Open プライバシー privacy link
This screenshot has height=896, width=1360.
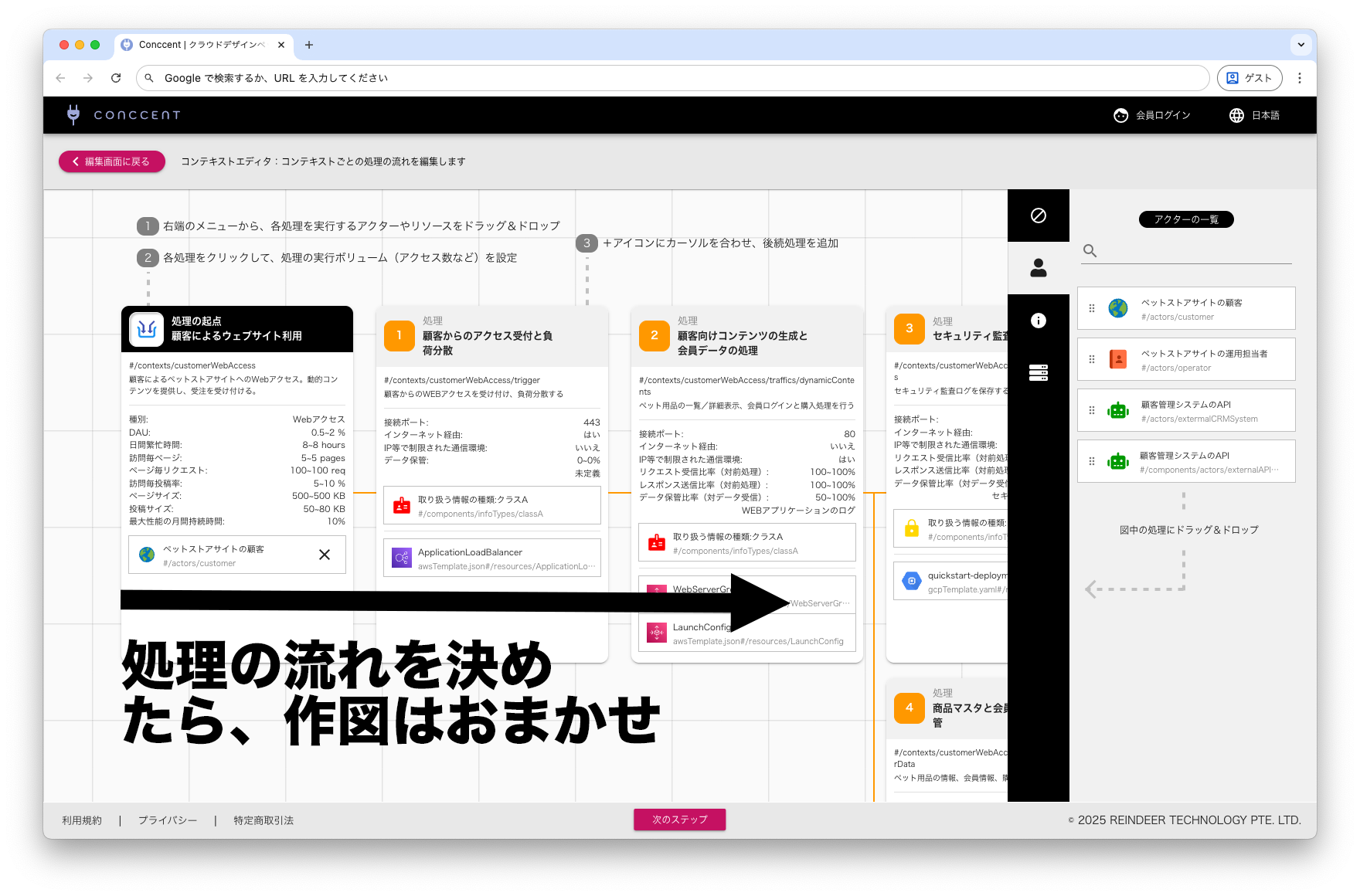(x=168, y=820)
